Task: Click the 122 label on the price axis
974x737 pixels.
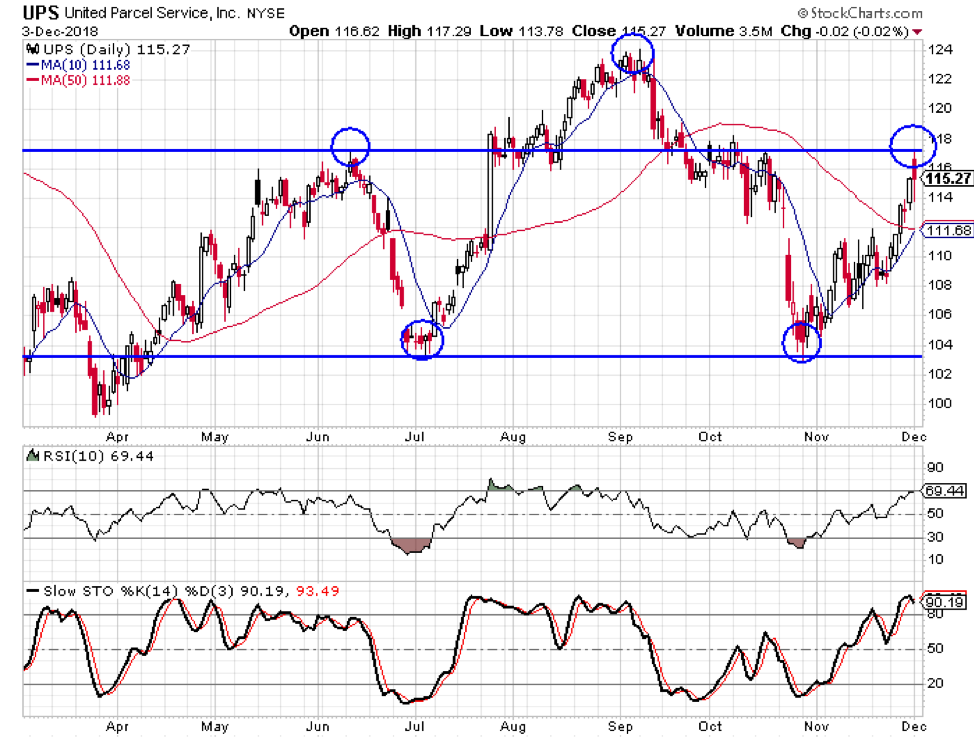Action: coord(940,79)
